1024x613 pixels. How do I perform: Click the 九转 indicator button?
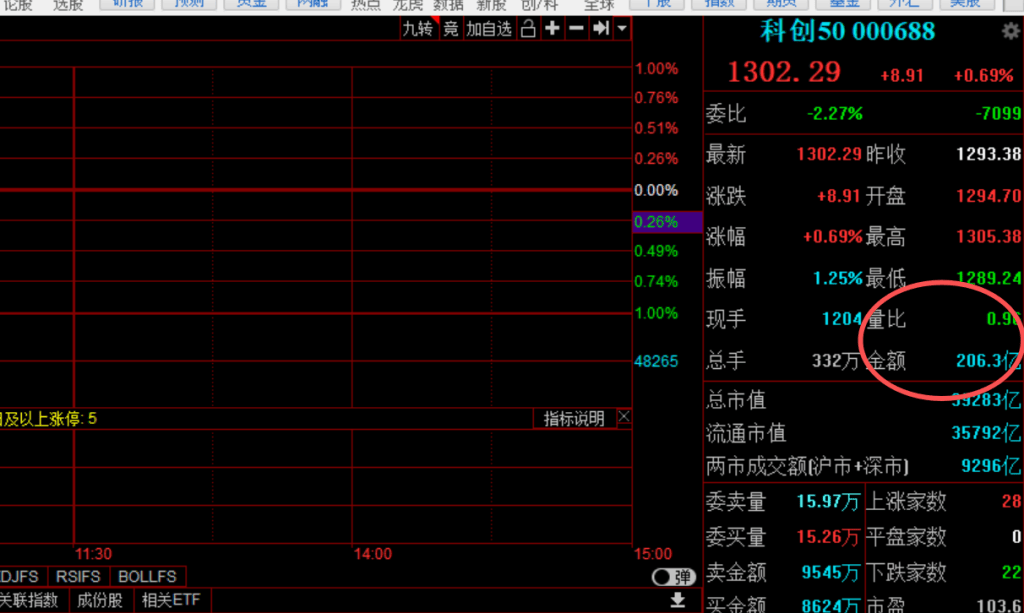[x=417, y=29]
